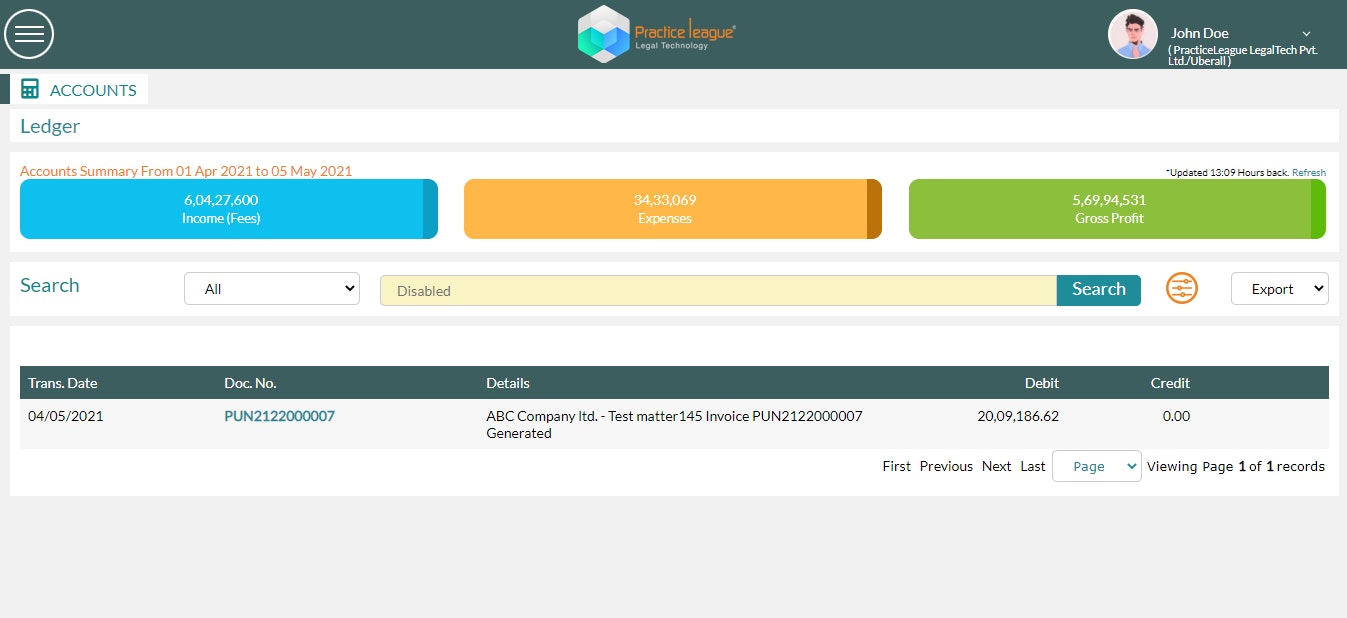Open the orange advanced filter icon
1347x618 pixels.
tap(1182, 289)
